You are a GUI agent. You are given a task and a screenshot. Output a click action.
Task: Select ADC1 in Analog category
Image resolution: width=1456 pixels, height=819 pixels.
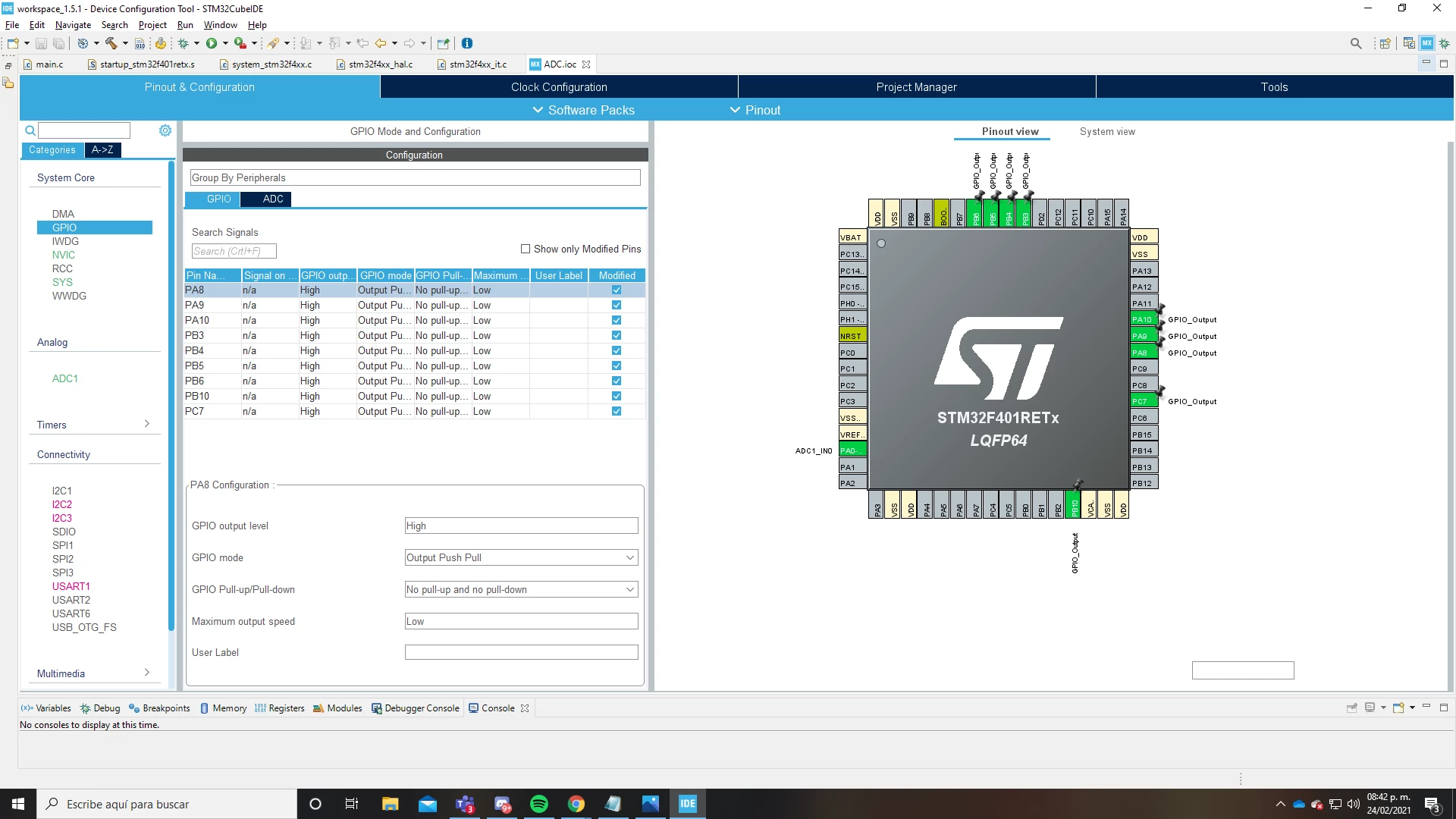(65, 378)
